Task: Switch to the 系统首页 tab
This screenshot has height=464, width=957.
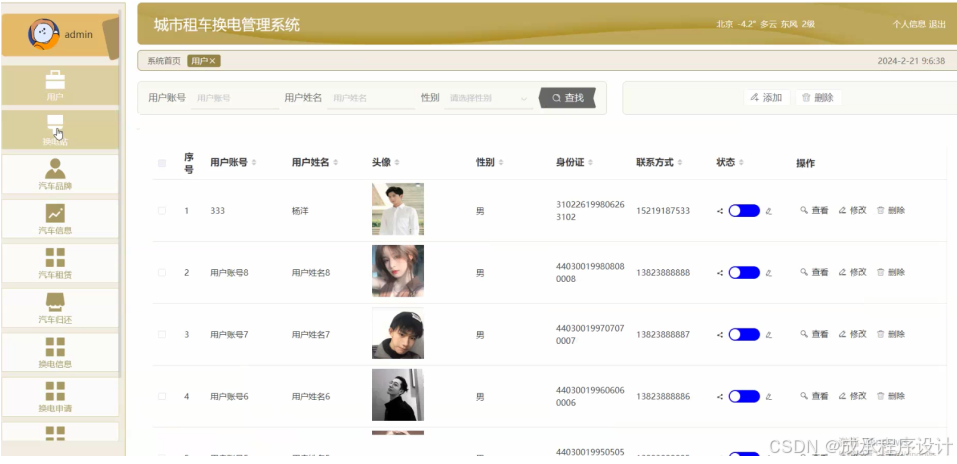Action: coord(164,61)
